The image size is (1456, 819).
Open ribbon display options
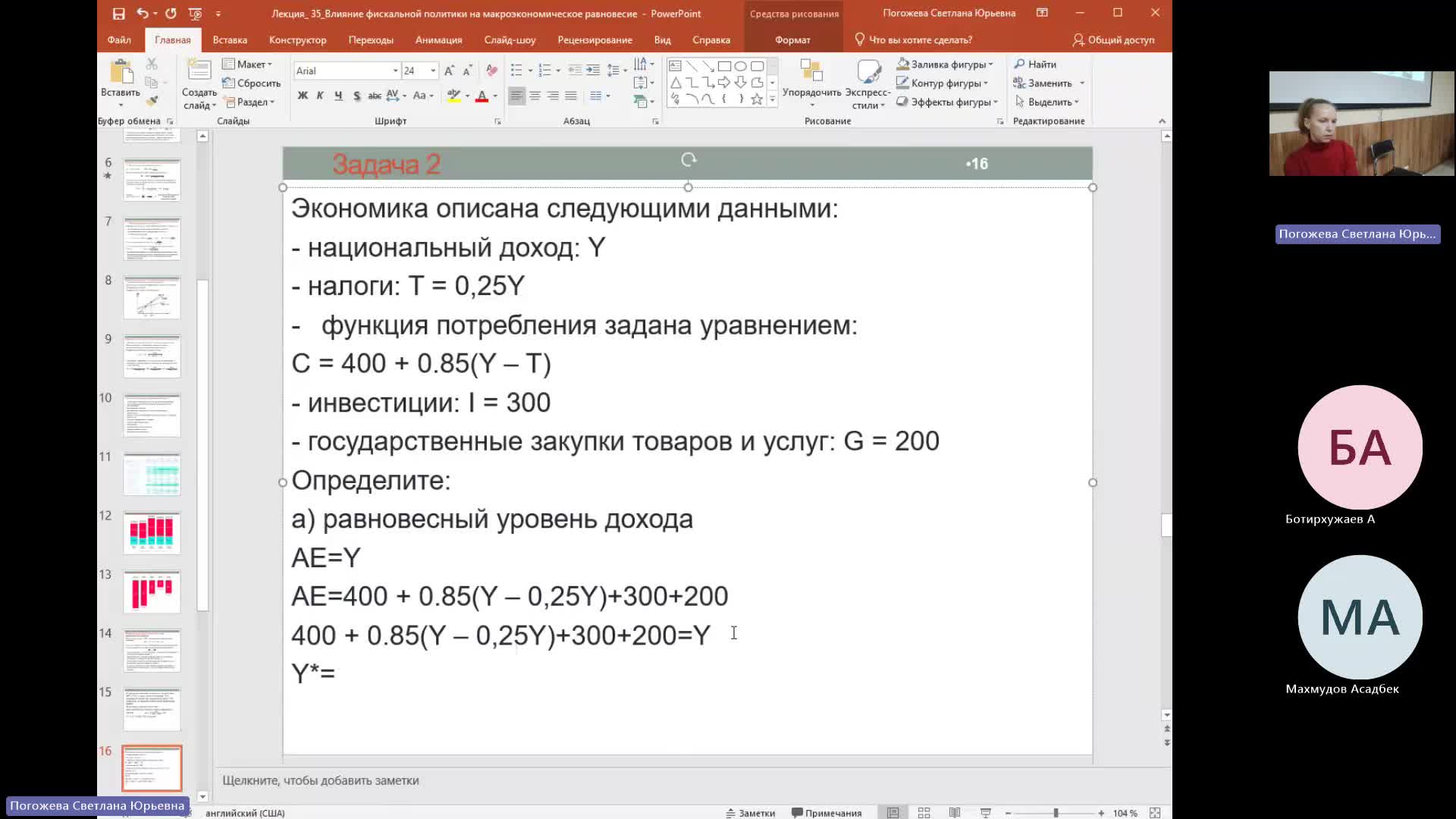coord(1043,13)
